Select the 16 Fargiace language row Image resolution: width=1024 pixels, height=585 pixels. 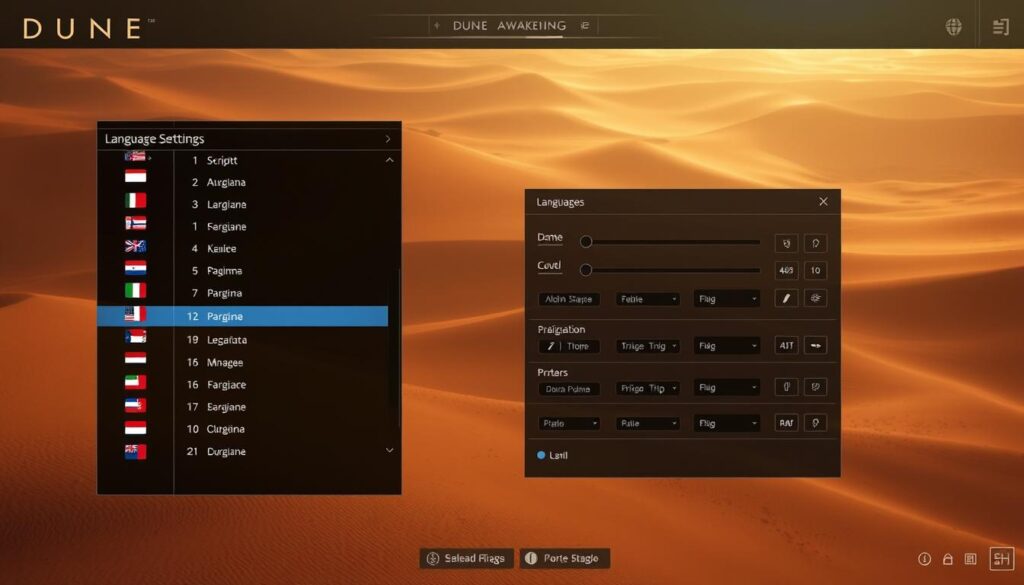pyautogui.click(x=242, y=385)
